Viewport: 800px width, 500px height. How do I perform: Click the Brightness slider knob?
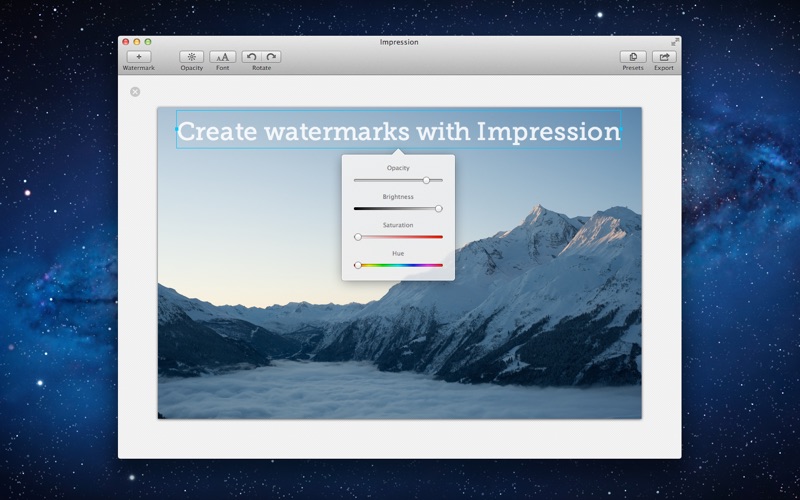pos(438,208)
